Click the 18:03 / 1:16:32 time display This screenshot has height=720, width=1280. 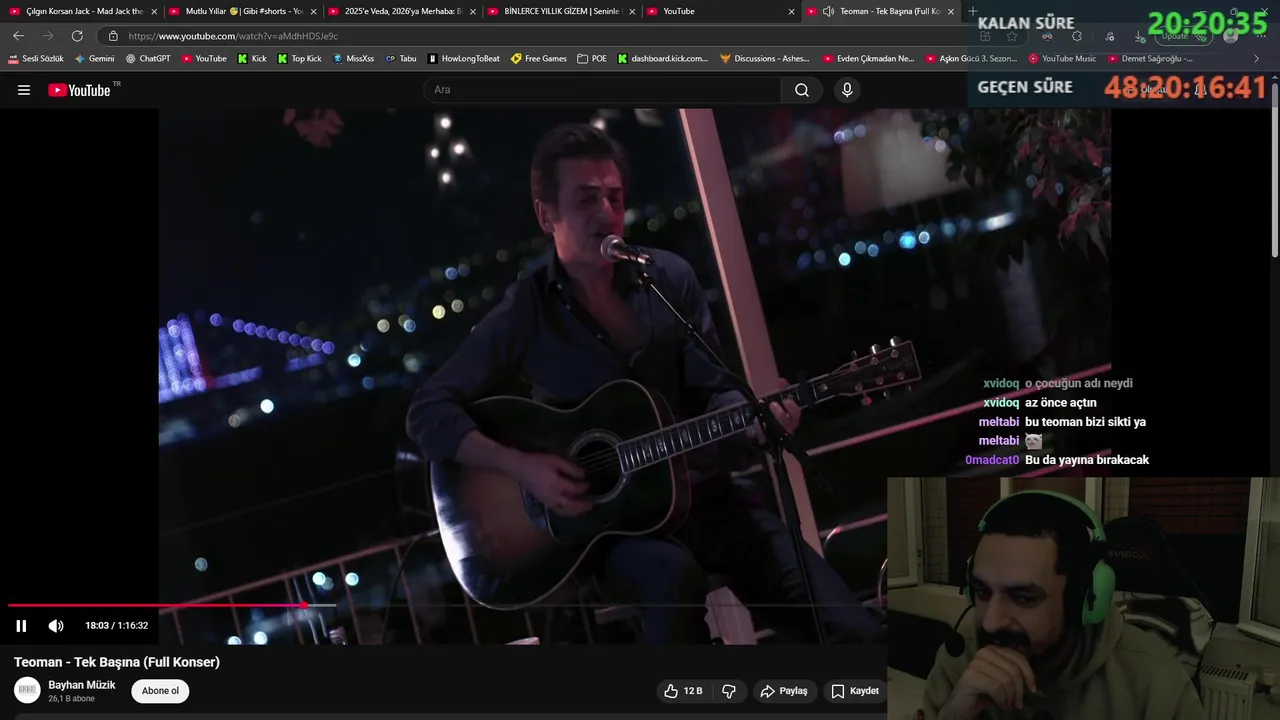click(x=117, y=626)
